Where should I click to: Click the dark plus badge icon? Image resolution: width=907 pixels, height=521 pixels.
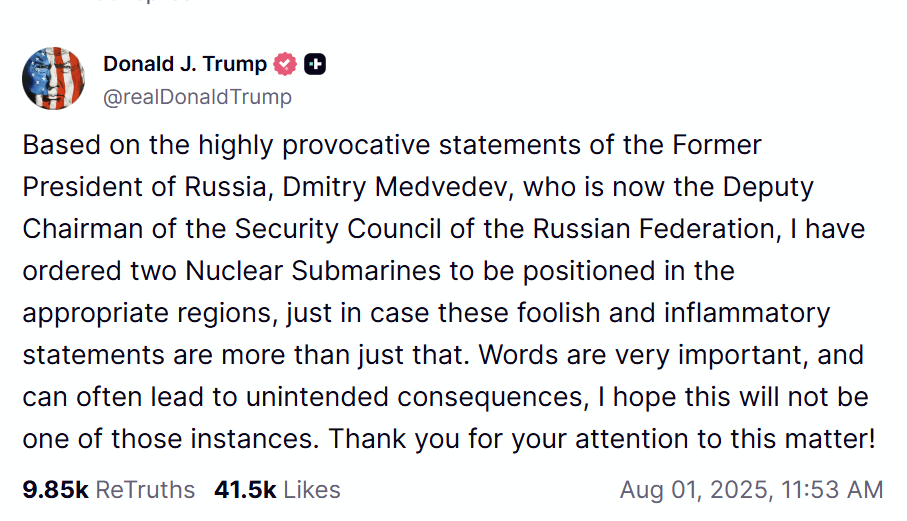pyautogui.click(x=315, y=64)
